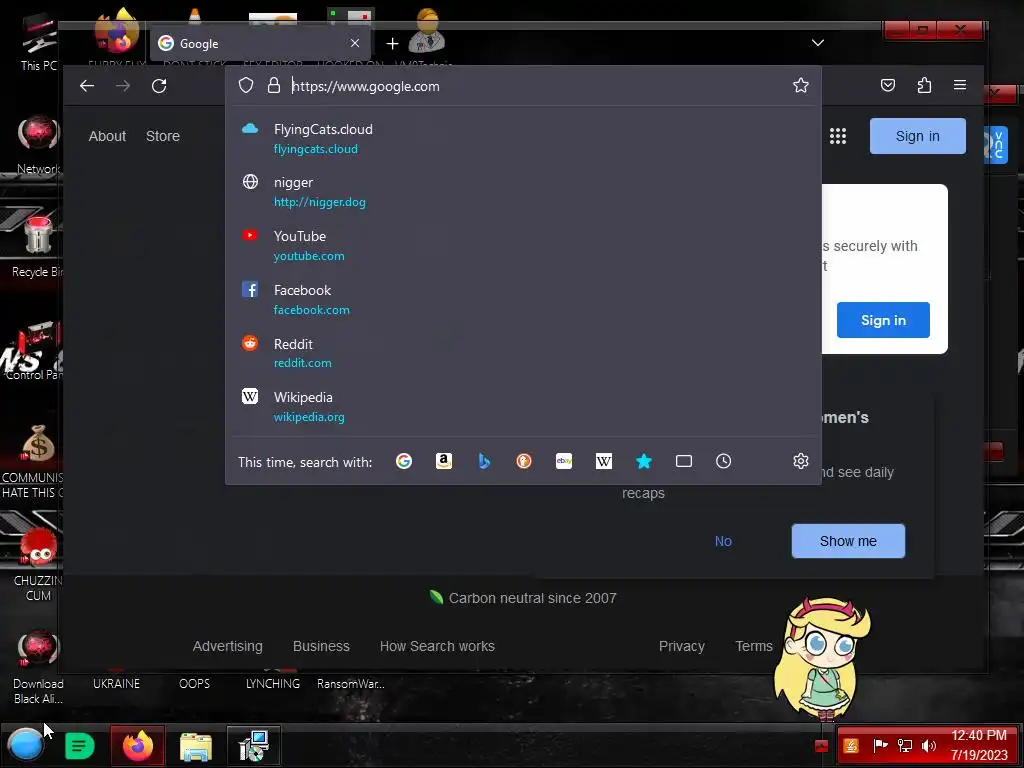This screenshot has height=768, width=1024.
Task: Select the Recycle Bin desktop icon
Action: tap(37, 248)
